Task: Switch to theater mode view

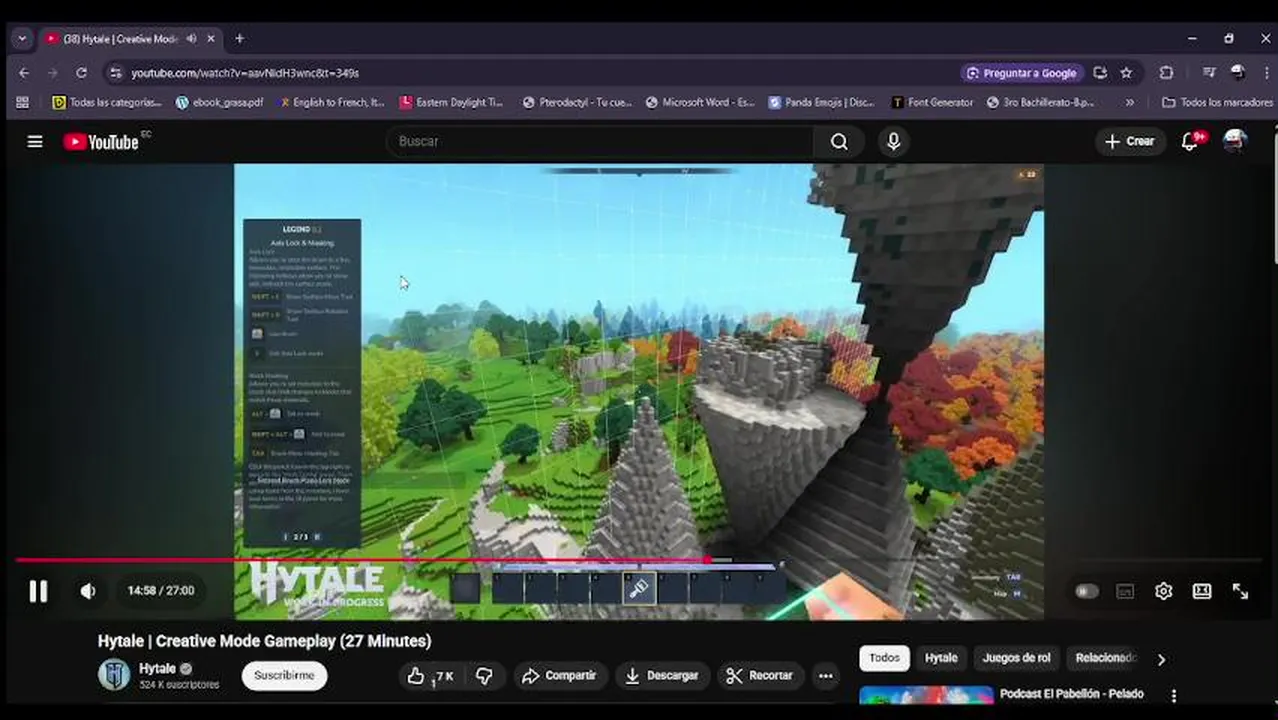Action: (1202, 591)
